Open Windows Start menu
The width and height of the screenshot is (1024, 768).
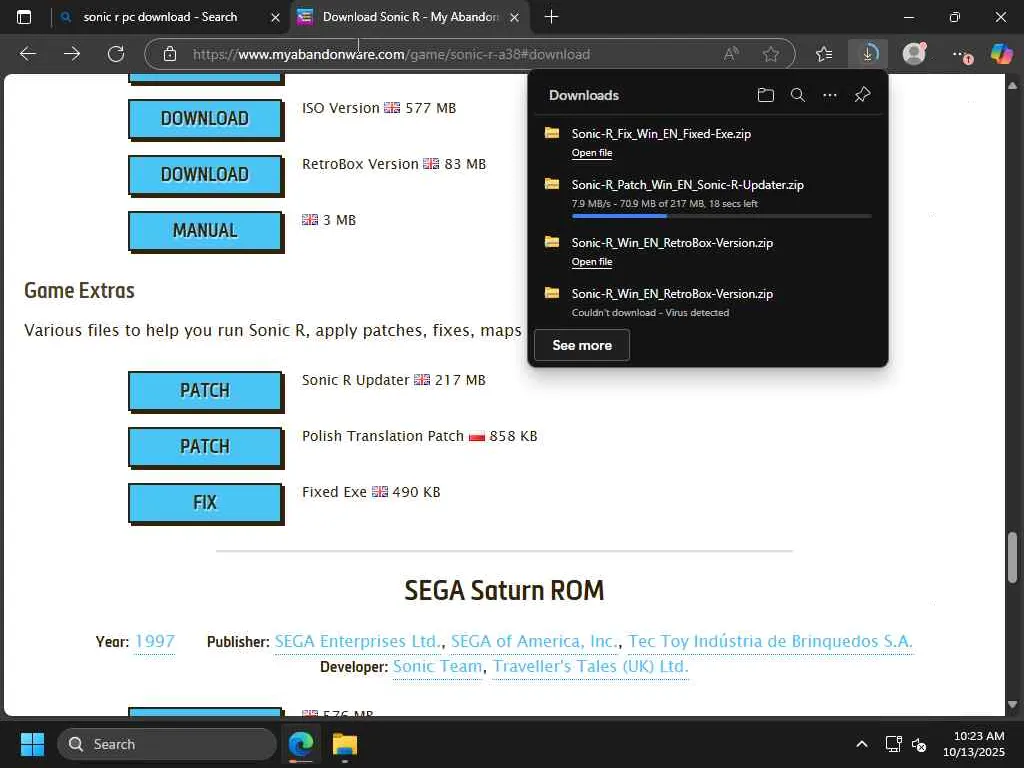(32, 744)
